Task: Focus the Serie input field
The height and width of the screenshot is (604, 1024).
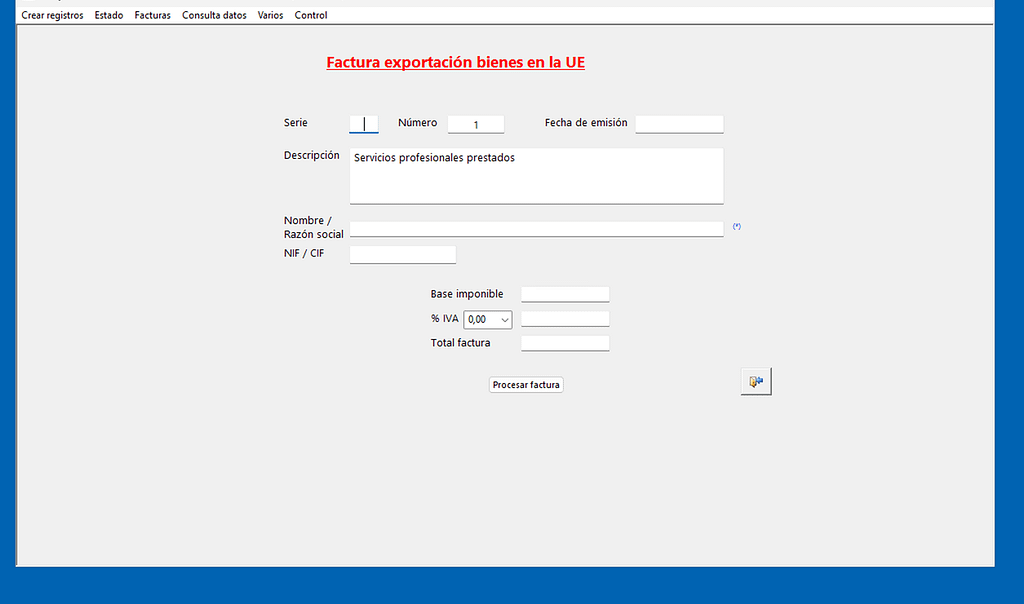Action: pos(364,124)
